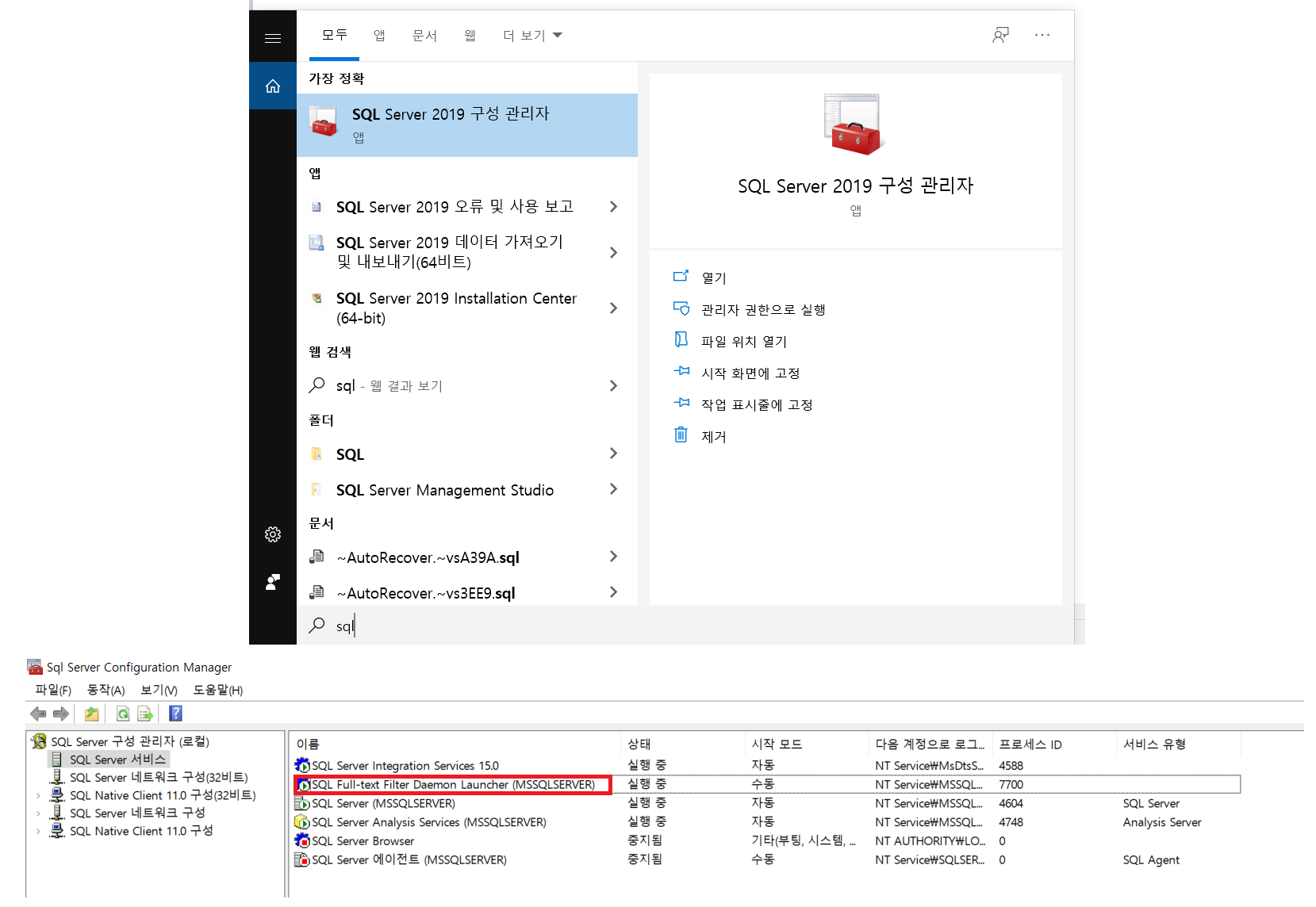The width and height of the screenshot is (1316, 907).
Task: Click the Back arrow in Configuration Manager toolbar
Action: (38, 714)
